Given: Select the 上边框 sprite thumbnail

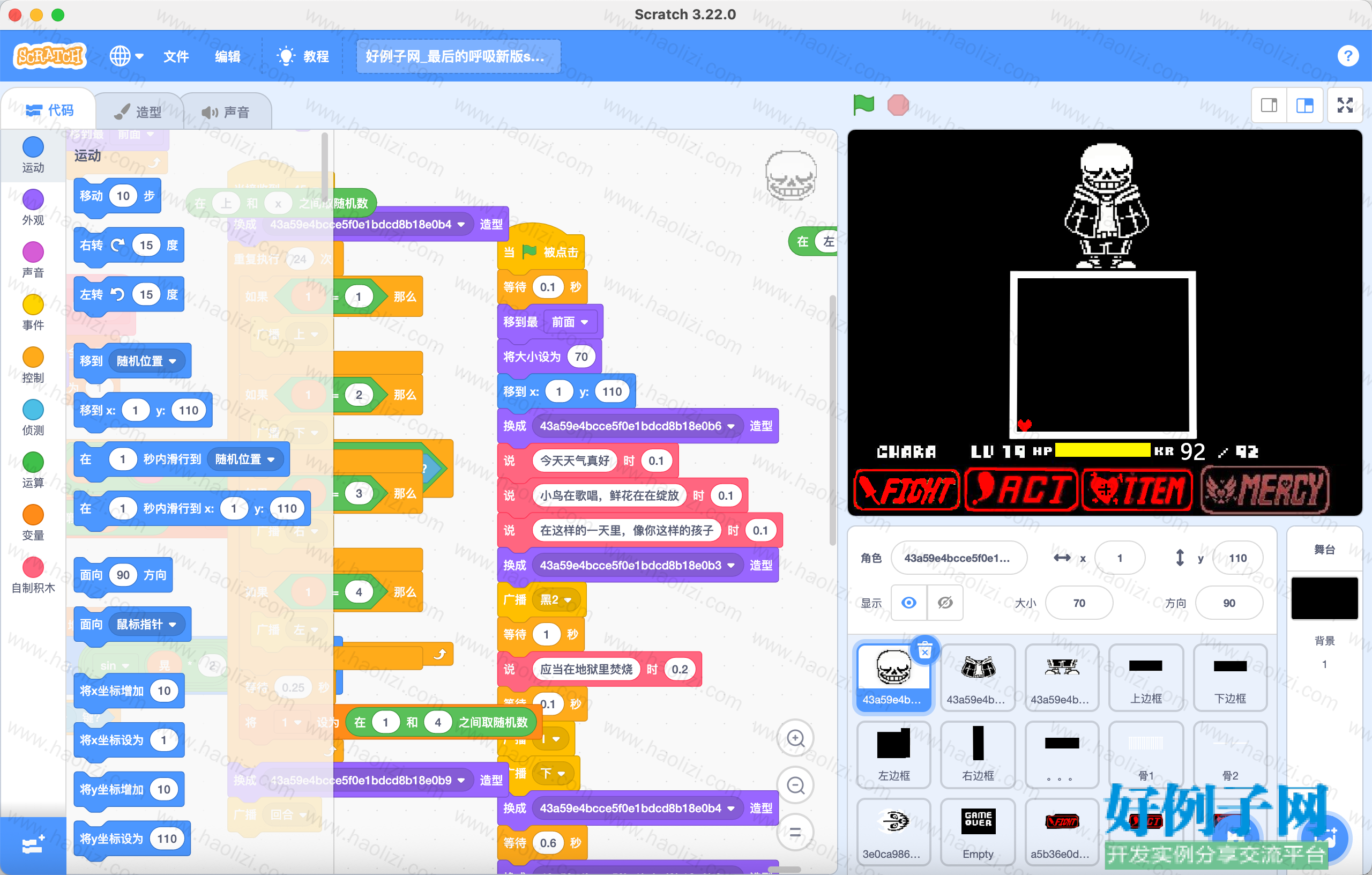Looking at the screenshot, I should (x=1146, y=678).
